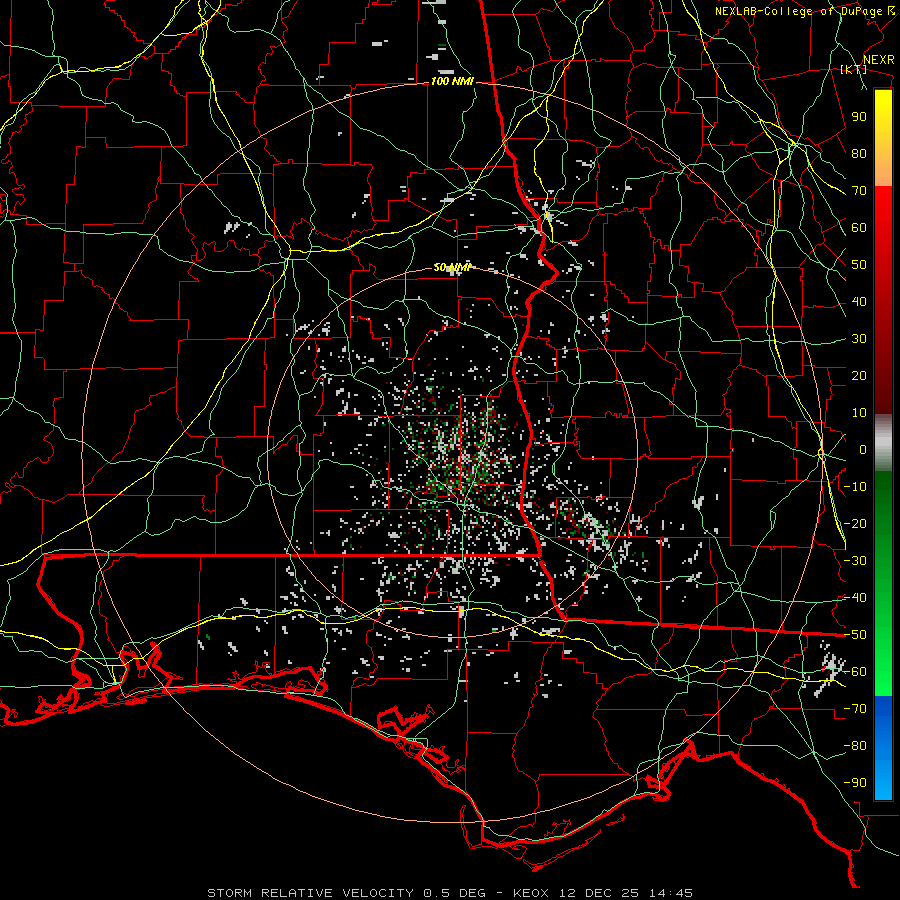The image size is (900, 900).
Task: Click the 80 value on the velocity scale
Action: coord(859,153)
